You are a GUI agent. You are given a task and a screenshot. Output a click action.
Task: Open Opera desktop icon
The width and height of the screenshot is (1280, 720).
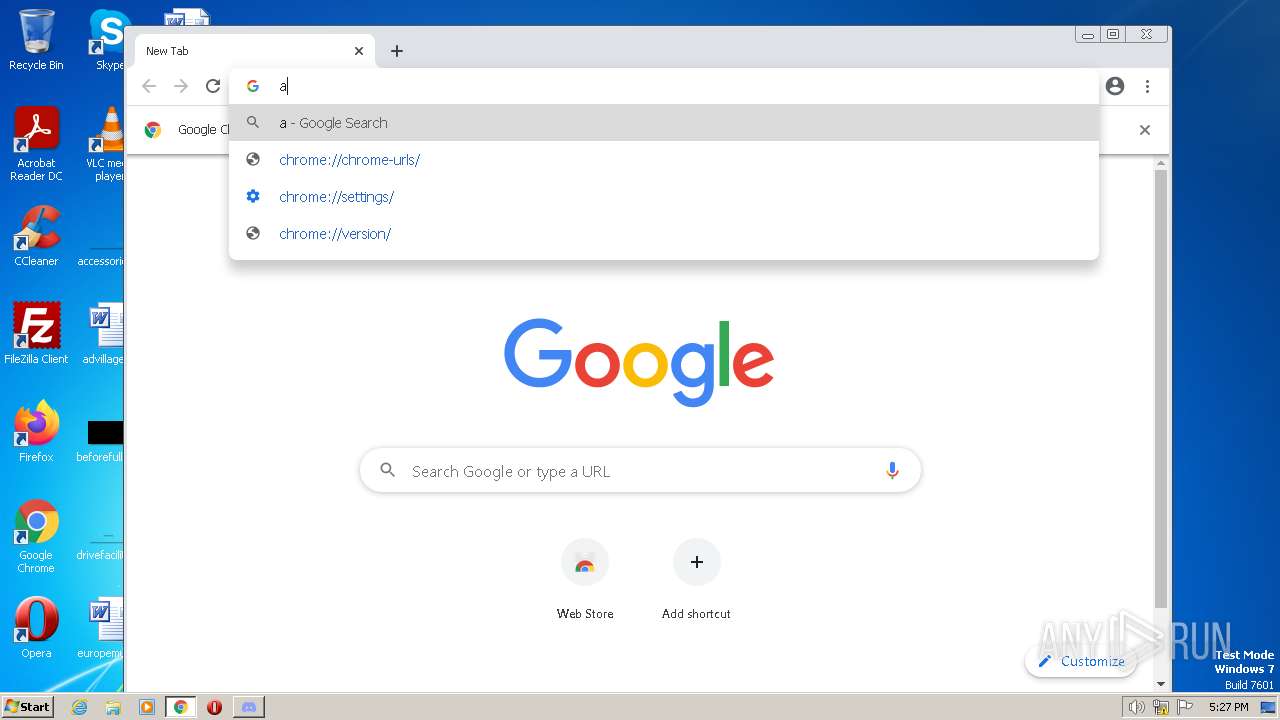point(36,628)
